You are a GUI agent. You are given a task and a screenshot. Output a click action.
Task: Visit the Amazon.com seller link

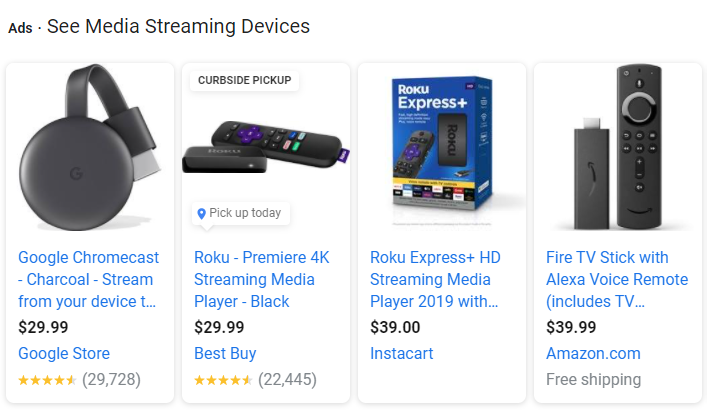593,353
